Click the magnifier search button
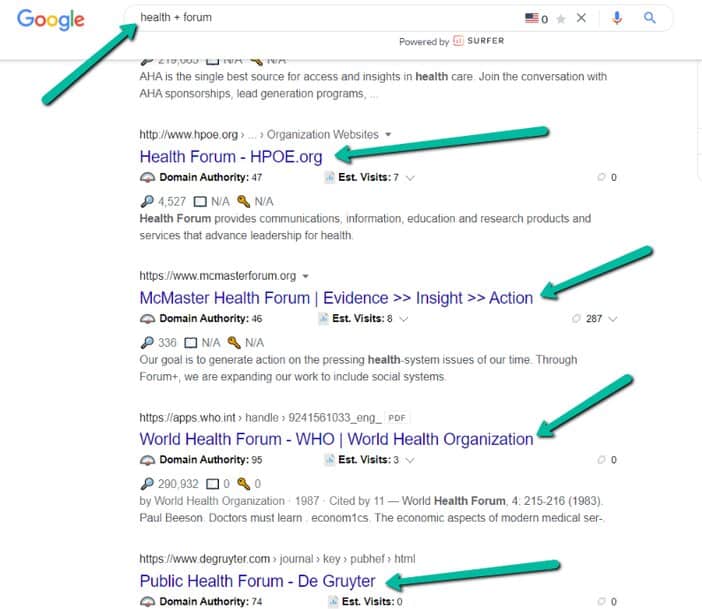The image size is (702, 609). 650,18
